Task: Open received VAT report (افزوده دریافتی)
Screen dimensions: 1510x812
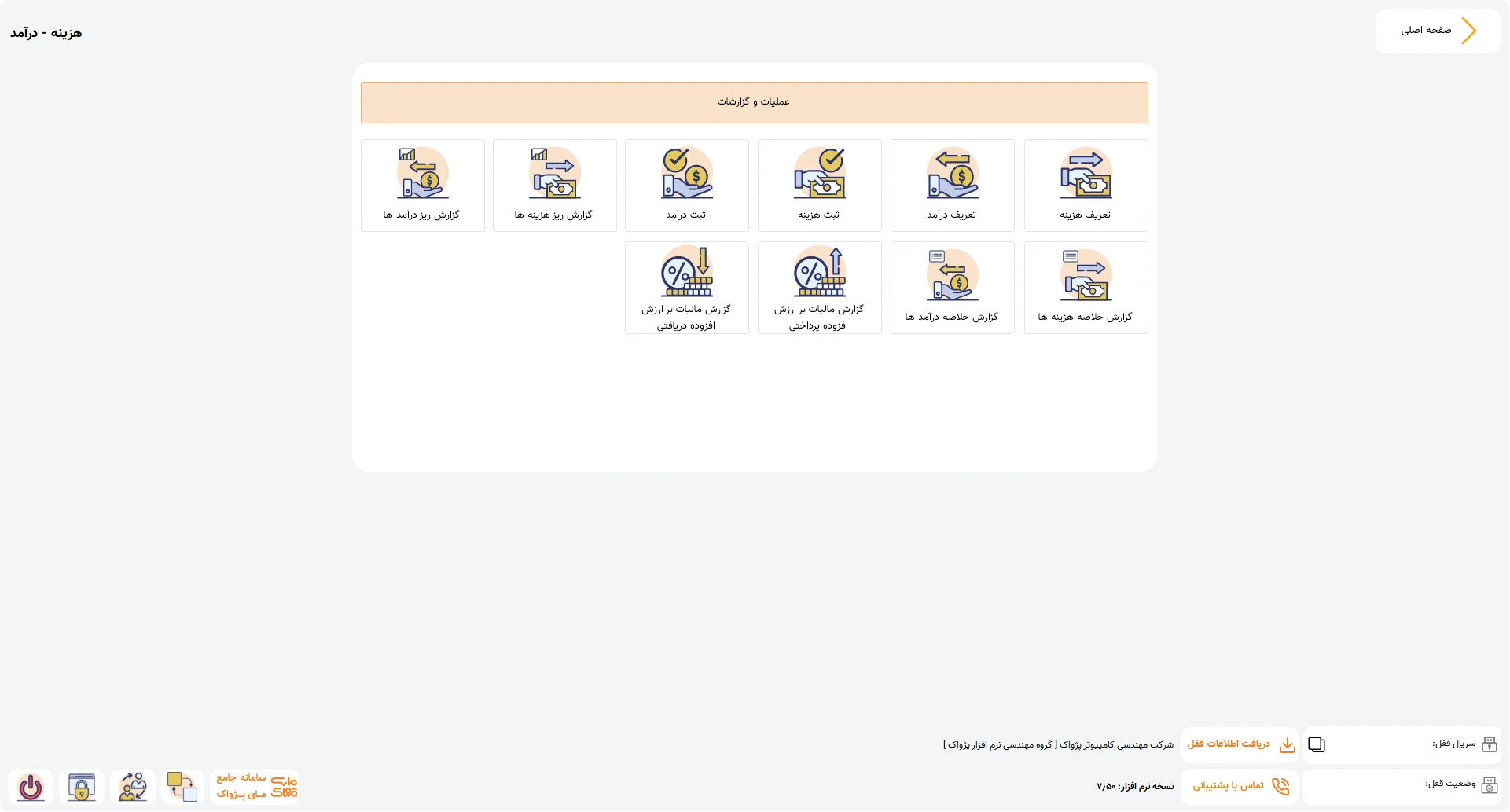Action: 686,288
